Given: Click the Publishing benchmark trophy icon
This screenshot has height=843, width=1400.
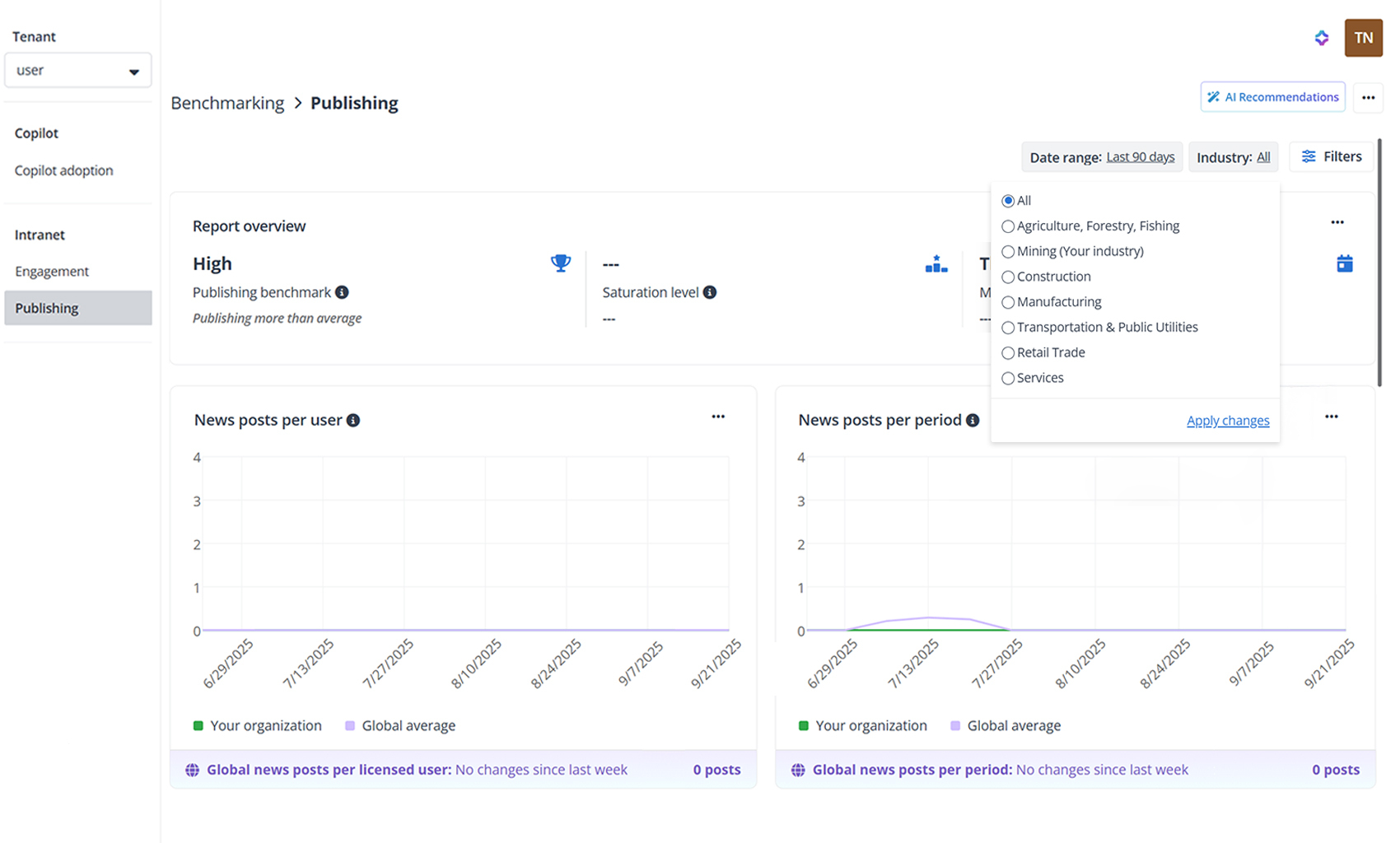Looking at the screenshot, I should click(x=560, y=263).
